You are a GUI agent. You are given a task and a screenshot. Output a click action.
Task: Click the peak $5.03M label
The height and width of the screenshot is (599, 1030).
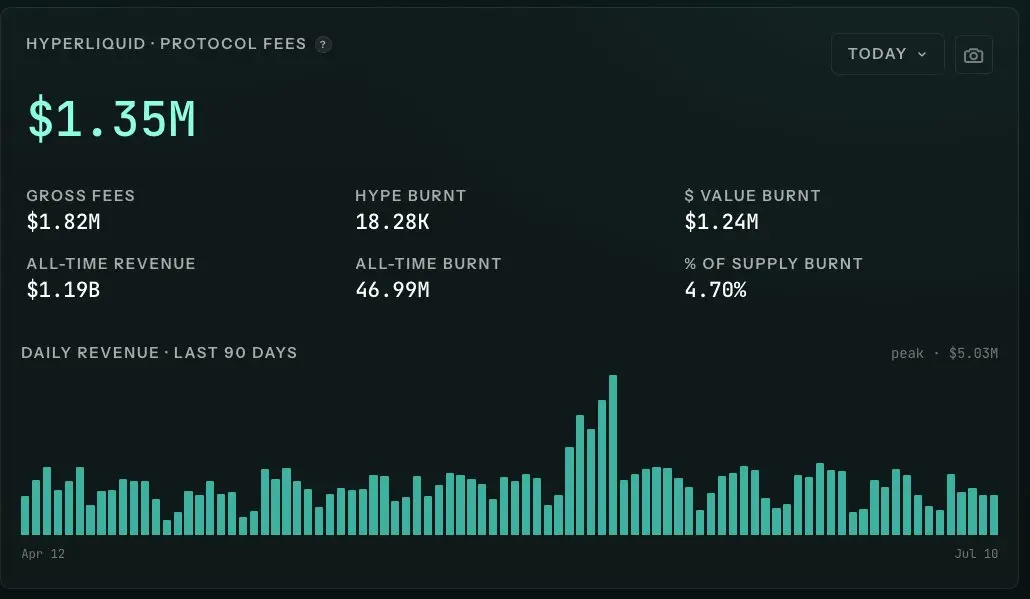(944, 353)
